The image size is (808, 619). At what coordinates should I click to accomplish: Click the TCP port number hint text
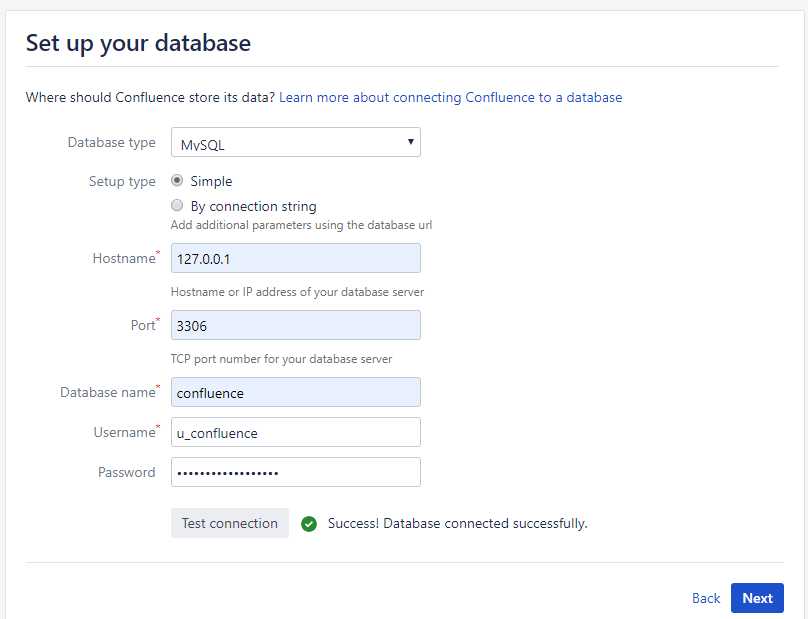click(x=281, y=359)
